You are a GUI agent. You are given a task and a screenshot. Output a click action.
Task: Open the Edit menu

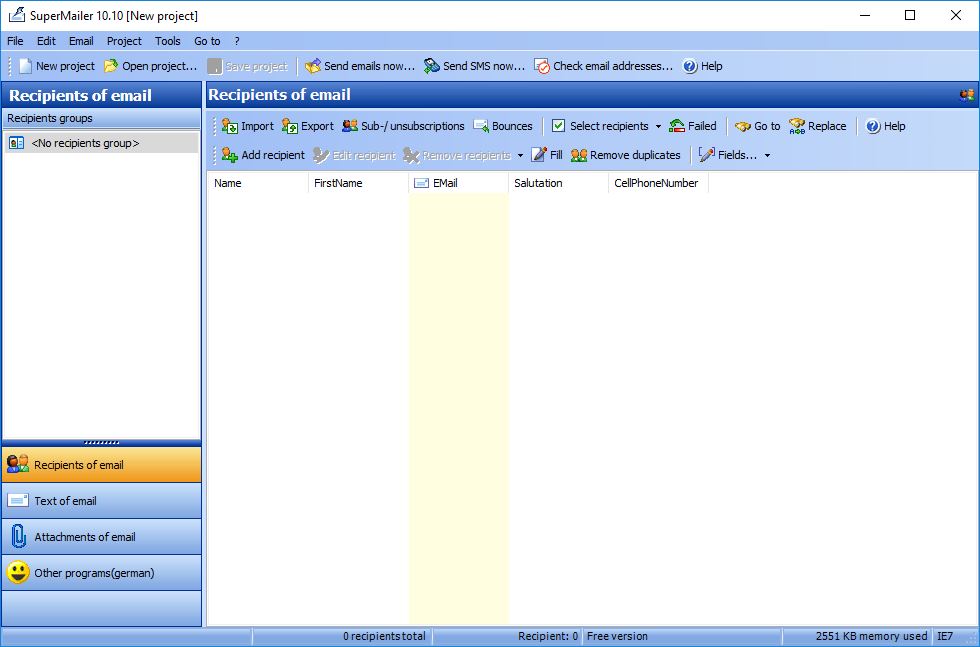(46, 41)
